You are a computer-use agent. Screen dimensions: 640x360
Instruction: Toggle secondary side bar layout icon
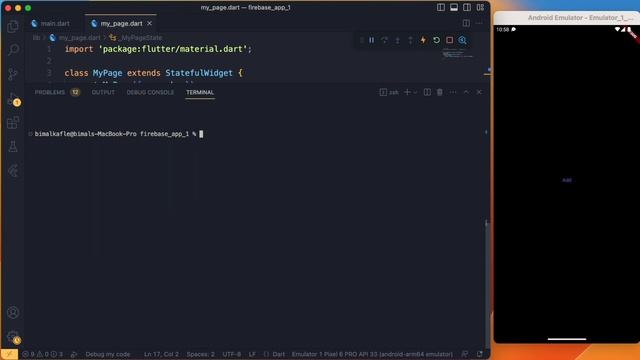click(x=467, y=7)
